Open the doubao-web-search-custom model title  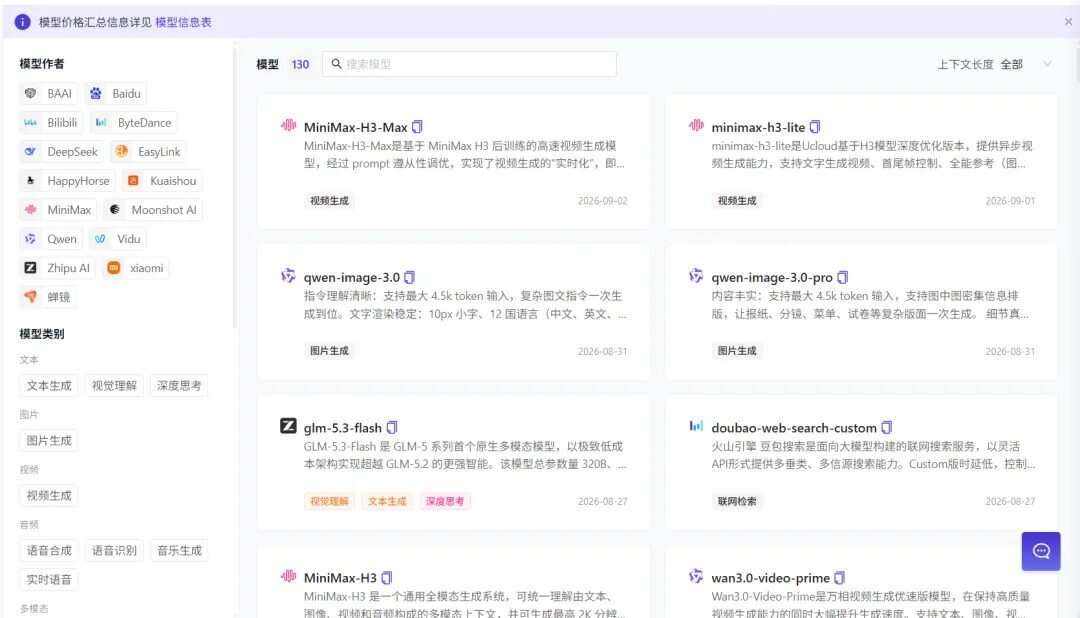[794, 428]
